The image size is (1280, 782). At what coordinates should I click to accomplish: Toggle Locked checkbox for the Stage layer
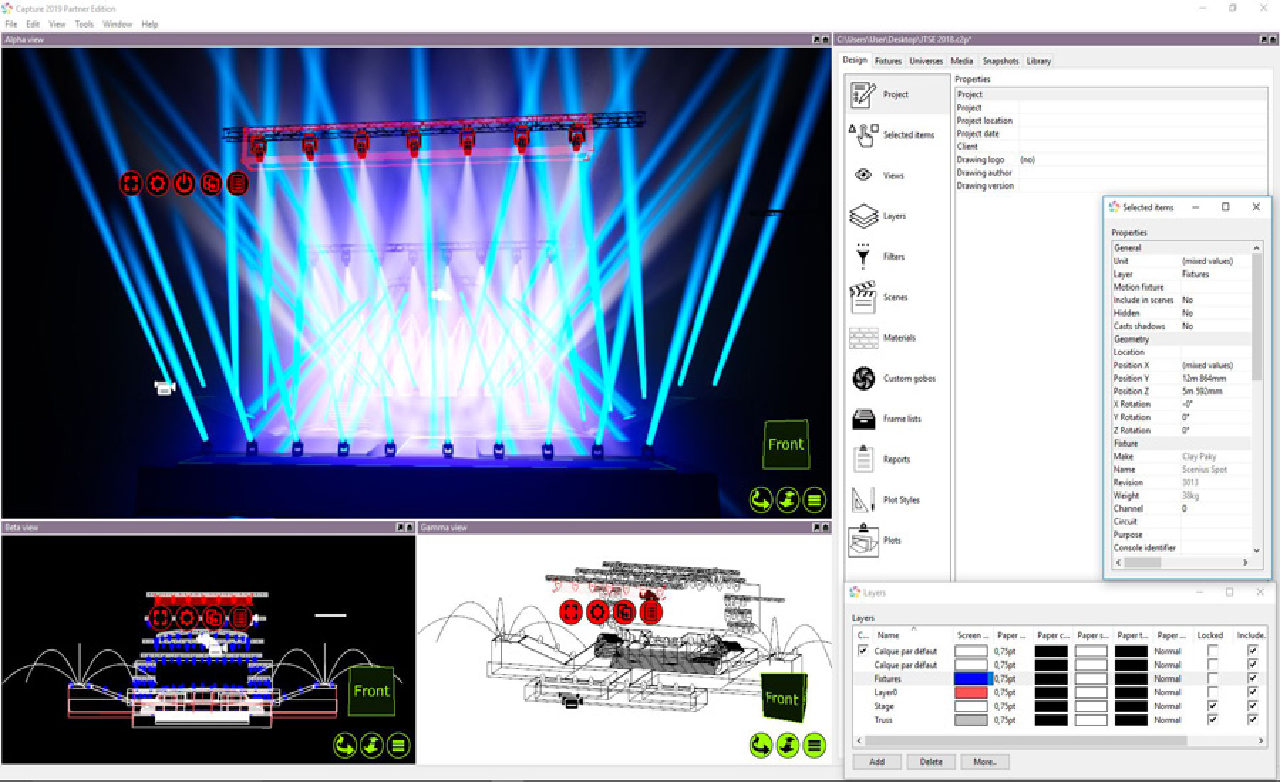click(x=1212, y=706)
